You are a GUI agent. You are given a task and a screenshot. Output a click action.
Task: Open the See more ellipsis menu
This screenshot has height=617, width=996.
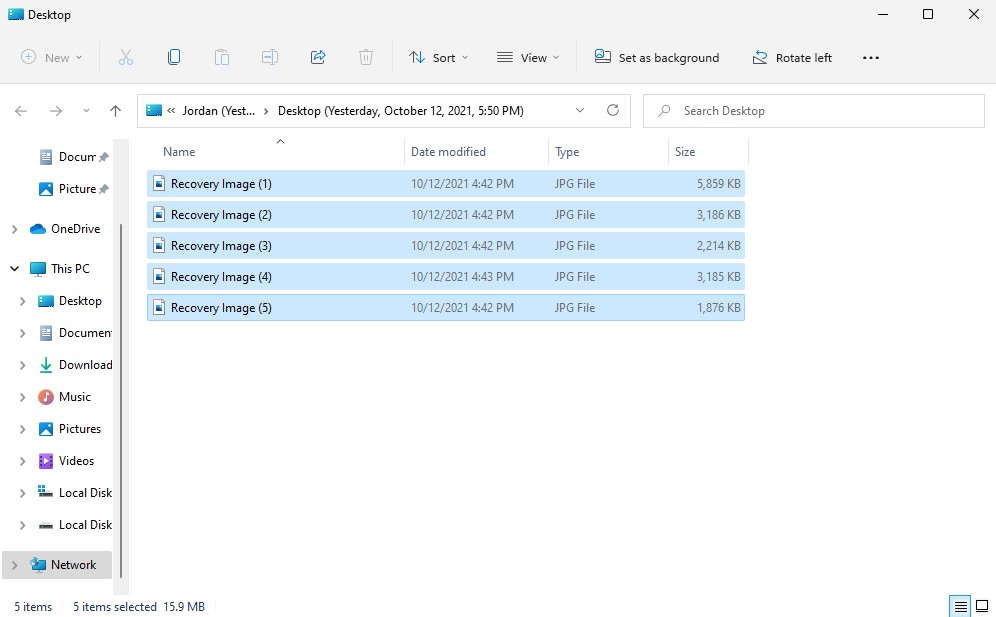point(870,57)
